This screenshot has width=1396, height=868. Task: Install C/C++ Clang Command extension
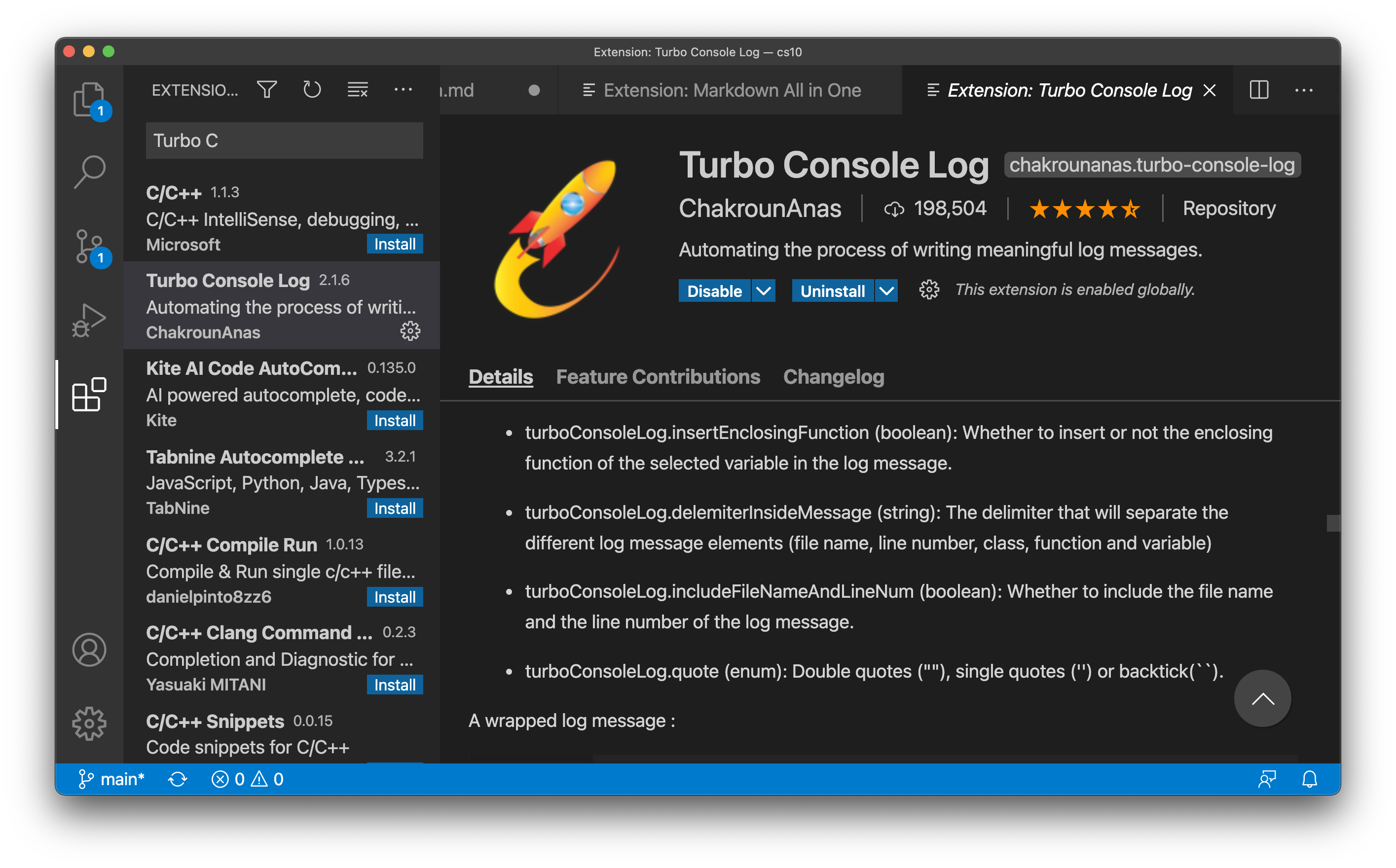tap(395, 685)
